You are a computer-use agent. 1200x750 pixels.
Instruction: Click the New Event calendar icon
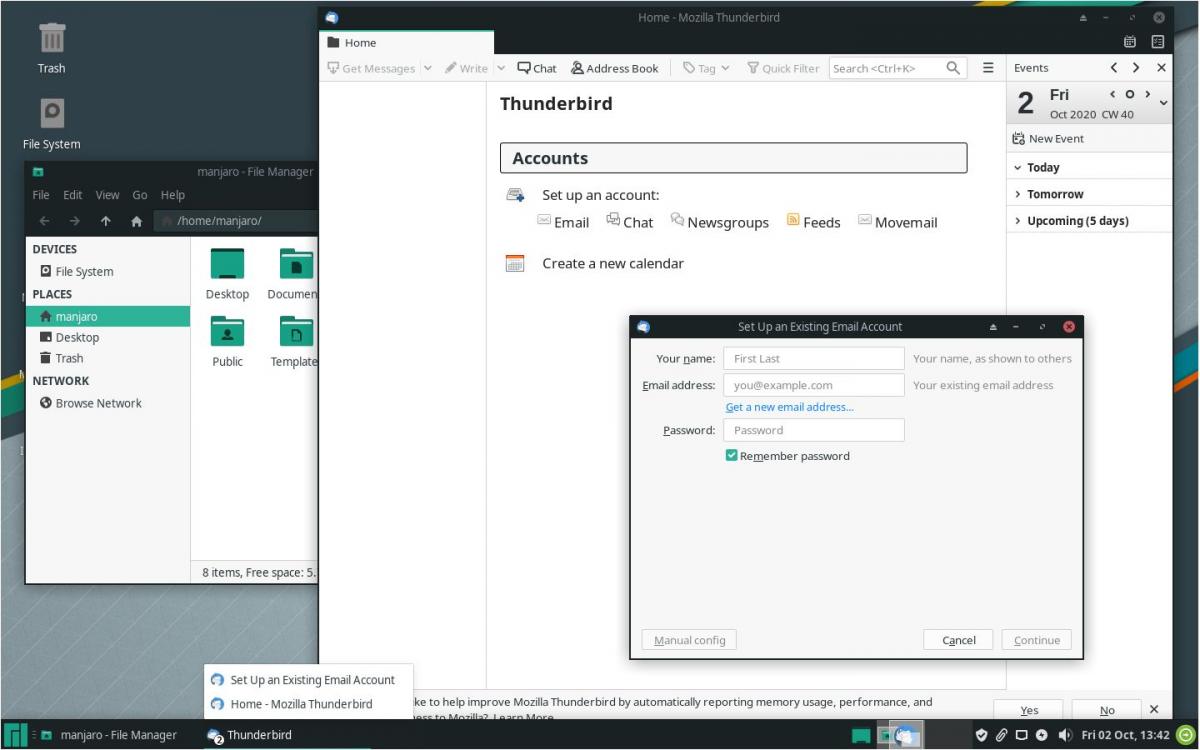[1018, 139]
